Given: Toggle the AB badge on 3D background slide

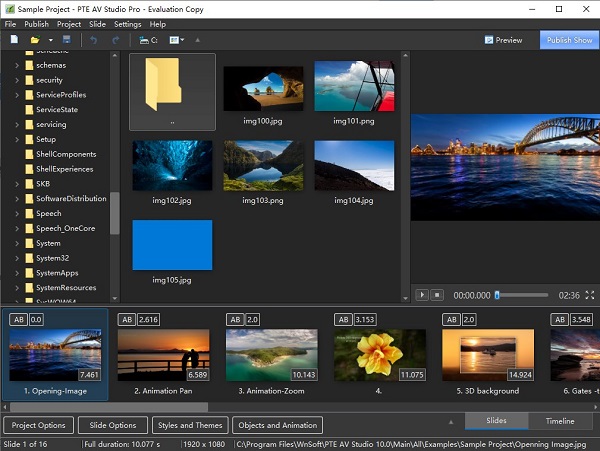Looking at the screenshot, I should point(451,319).
